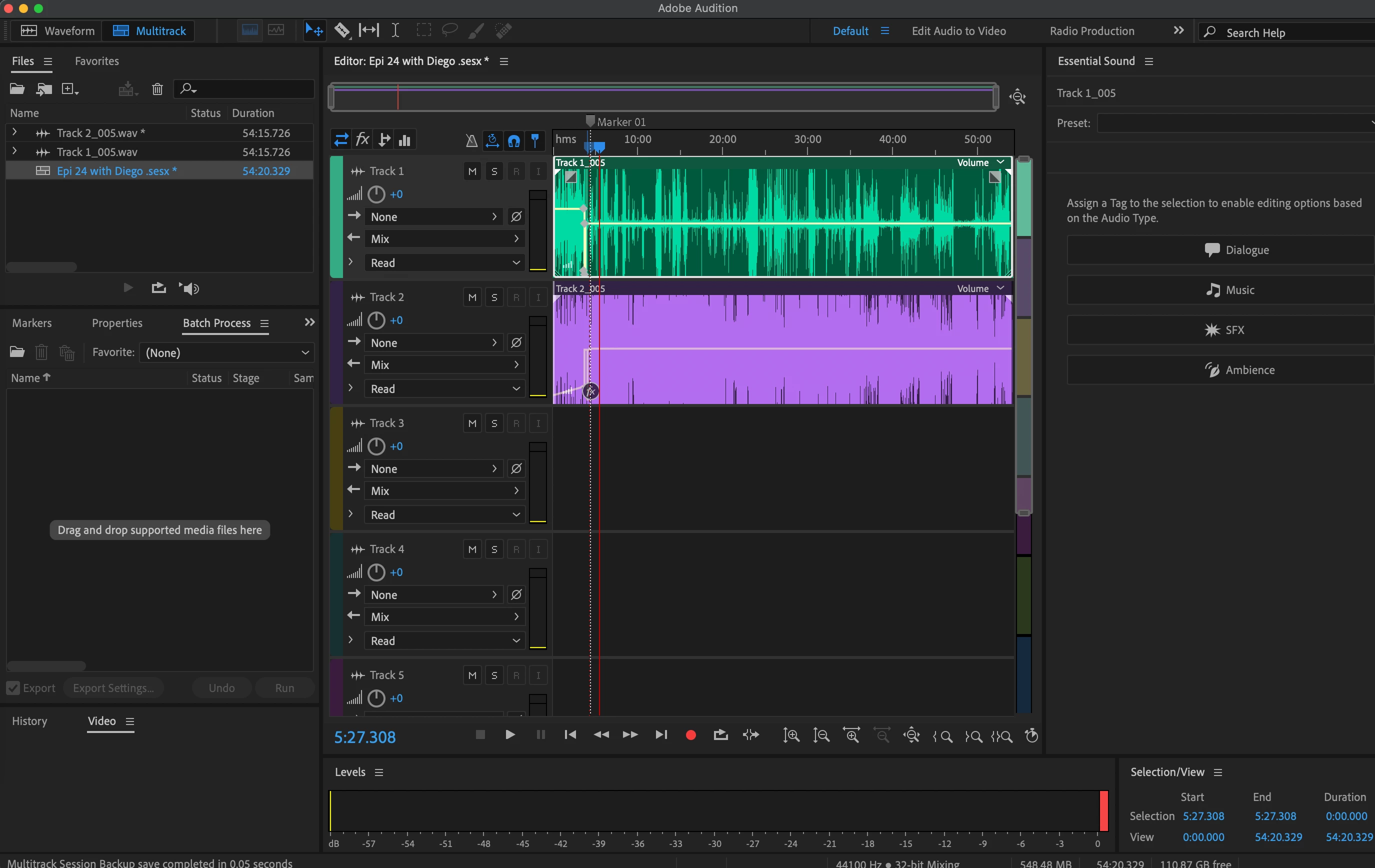Switch to the Waveform view
Viewport: 1375px width, 868px height.
pyautogui.click(x=57, y=31)
